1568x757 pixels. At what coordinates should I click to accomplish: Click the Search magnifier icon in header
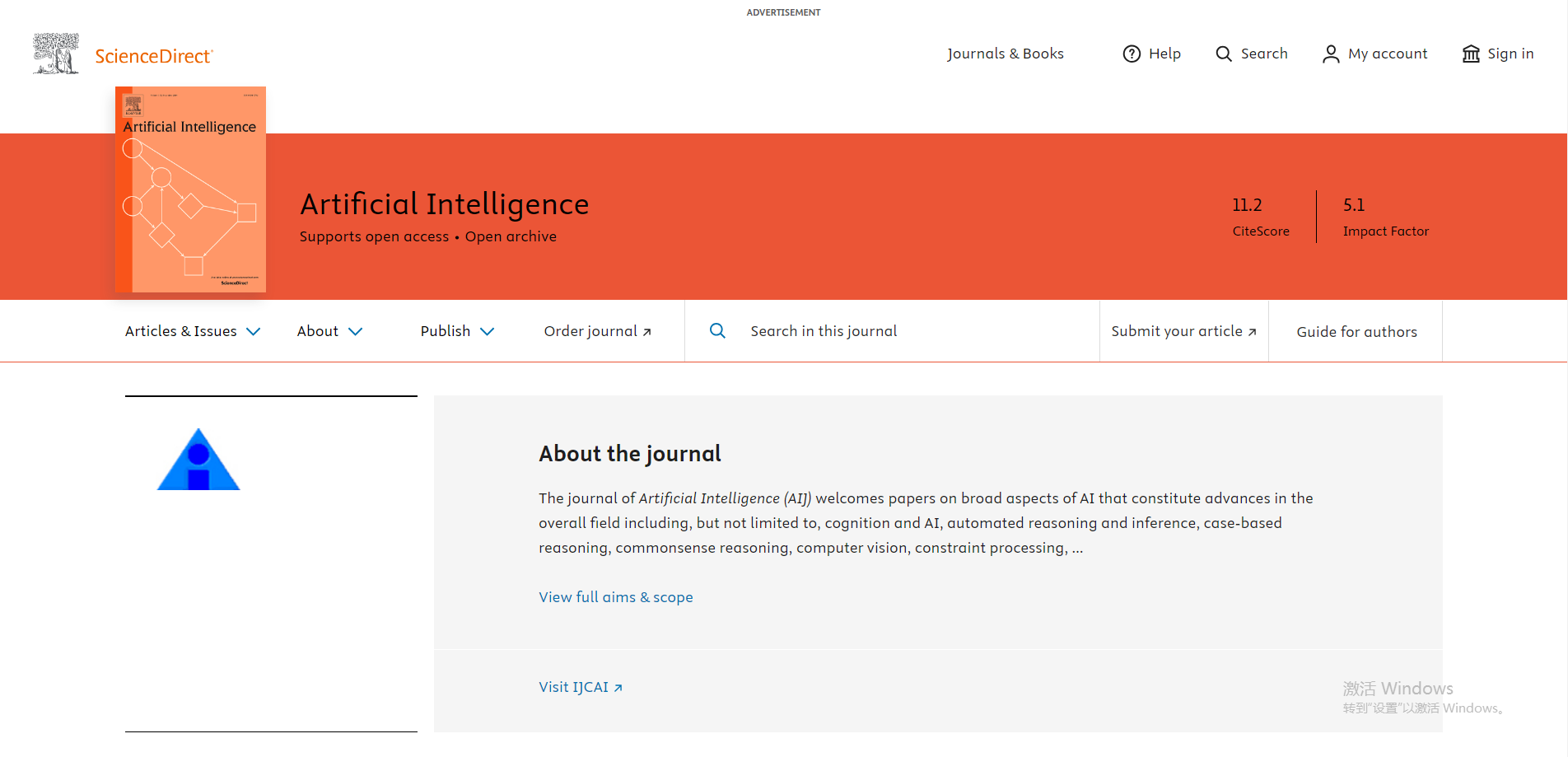[1224, 54]
